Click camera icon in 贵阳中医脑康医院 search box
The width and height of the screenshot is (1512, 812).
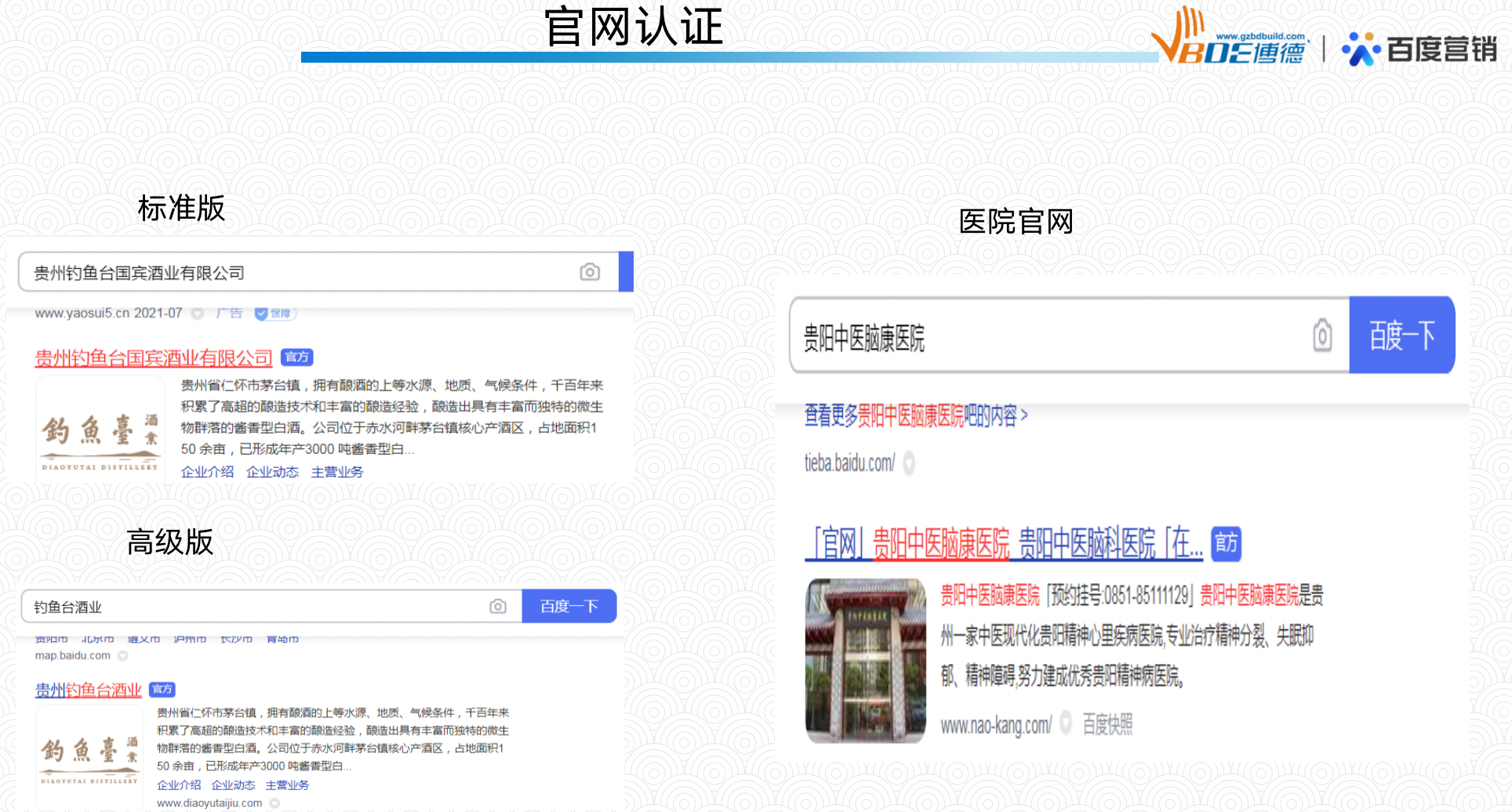1322,335
